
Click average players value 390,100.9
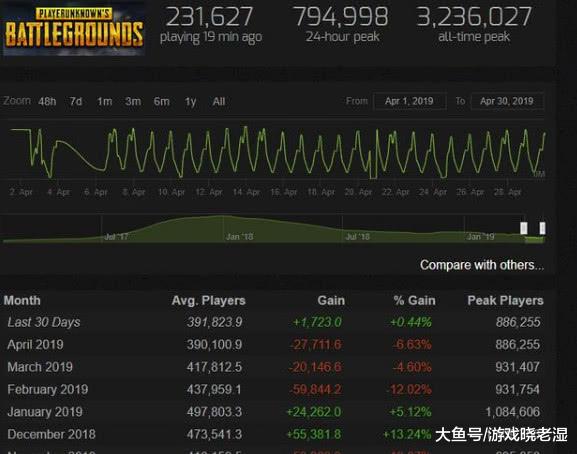[215, 345]
